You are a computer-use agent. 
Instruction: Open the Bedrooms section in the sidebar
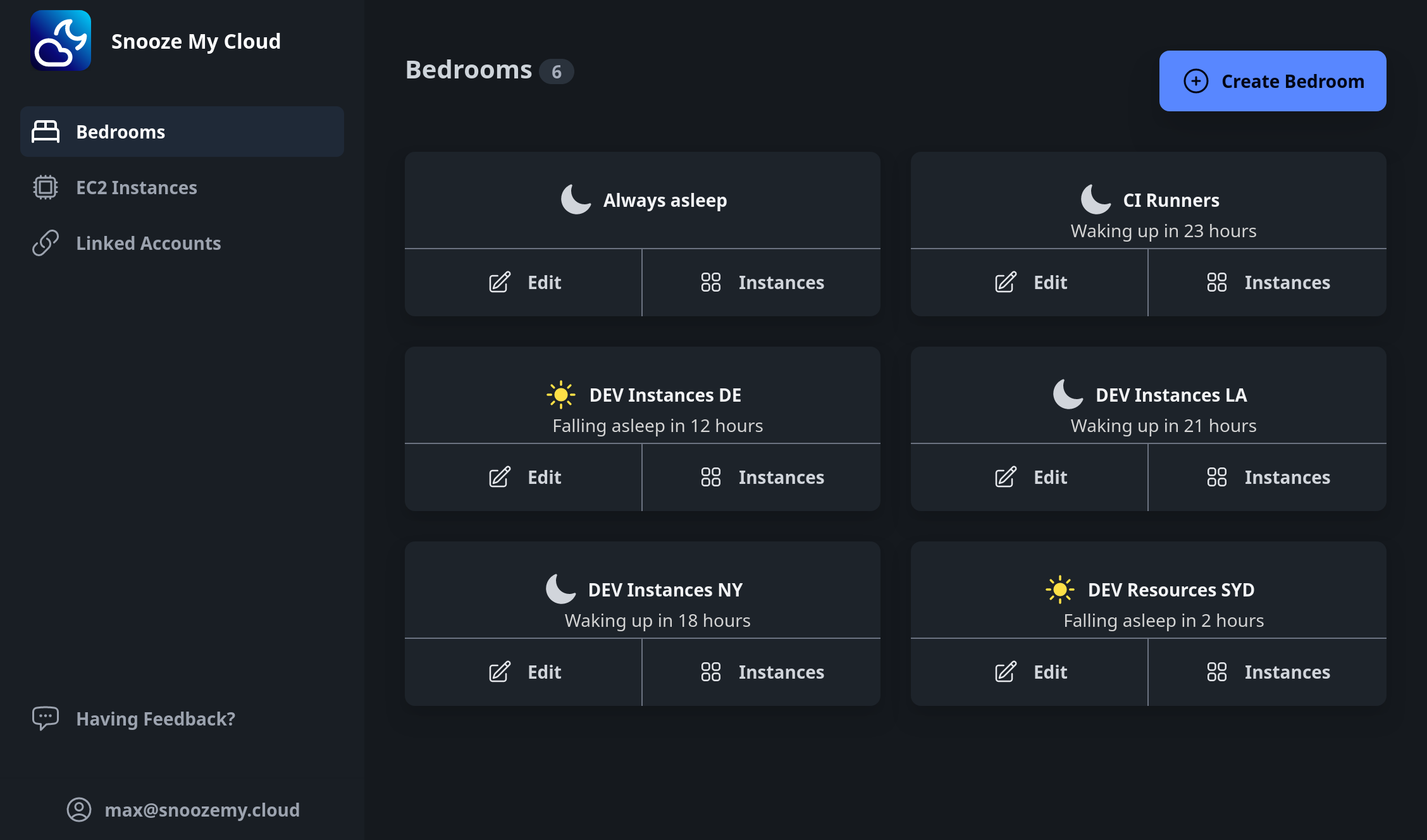point(120,132)
